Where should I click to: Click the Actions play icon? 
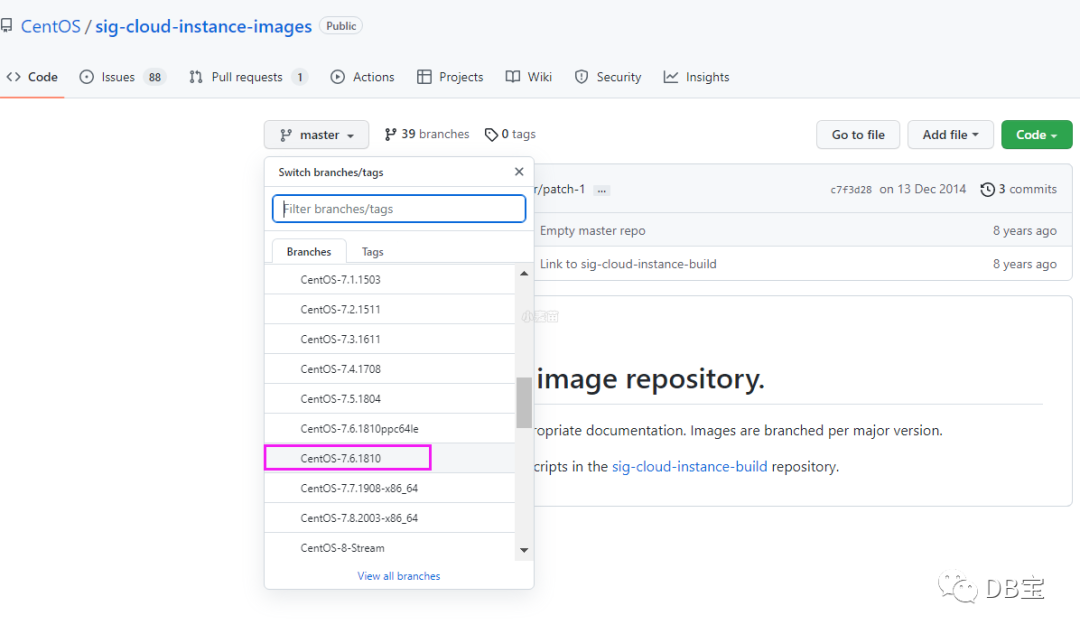point(338,77)
